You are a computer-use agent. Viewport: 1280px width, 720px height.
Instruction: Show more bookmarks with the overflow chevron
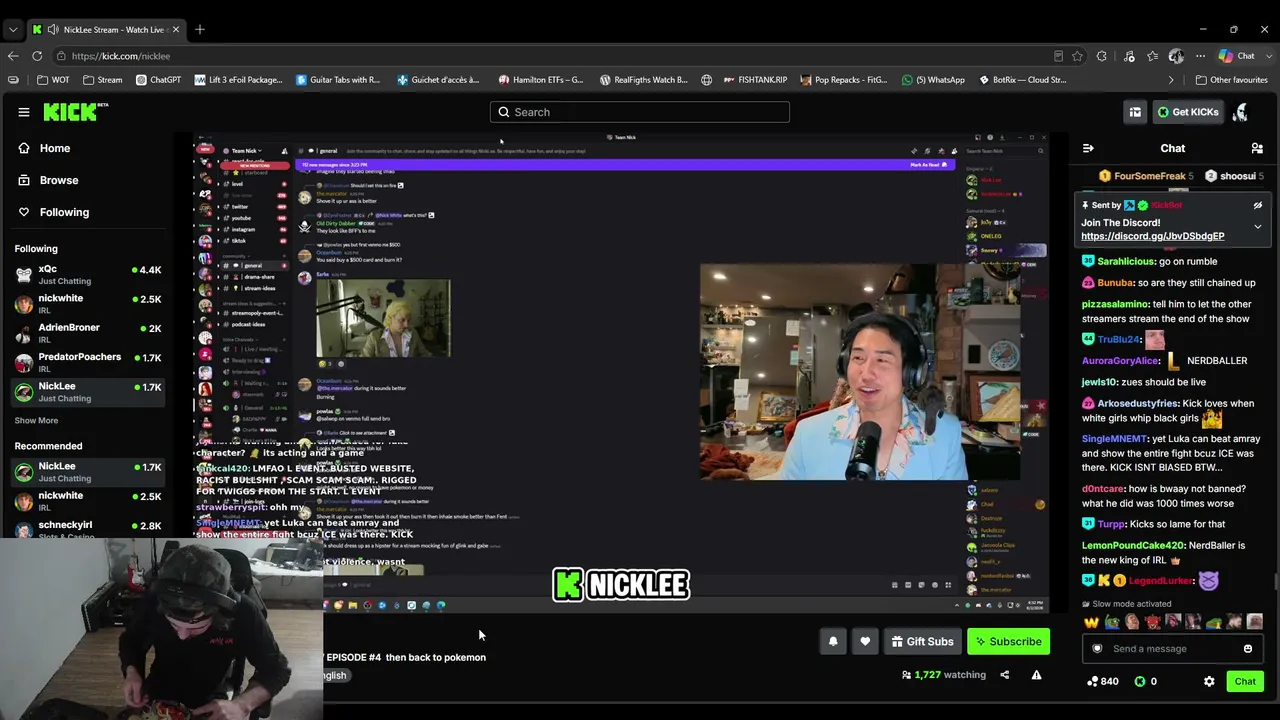(1171, 80)
